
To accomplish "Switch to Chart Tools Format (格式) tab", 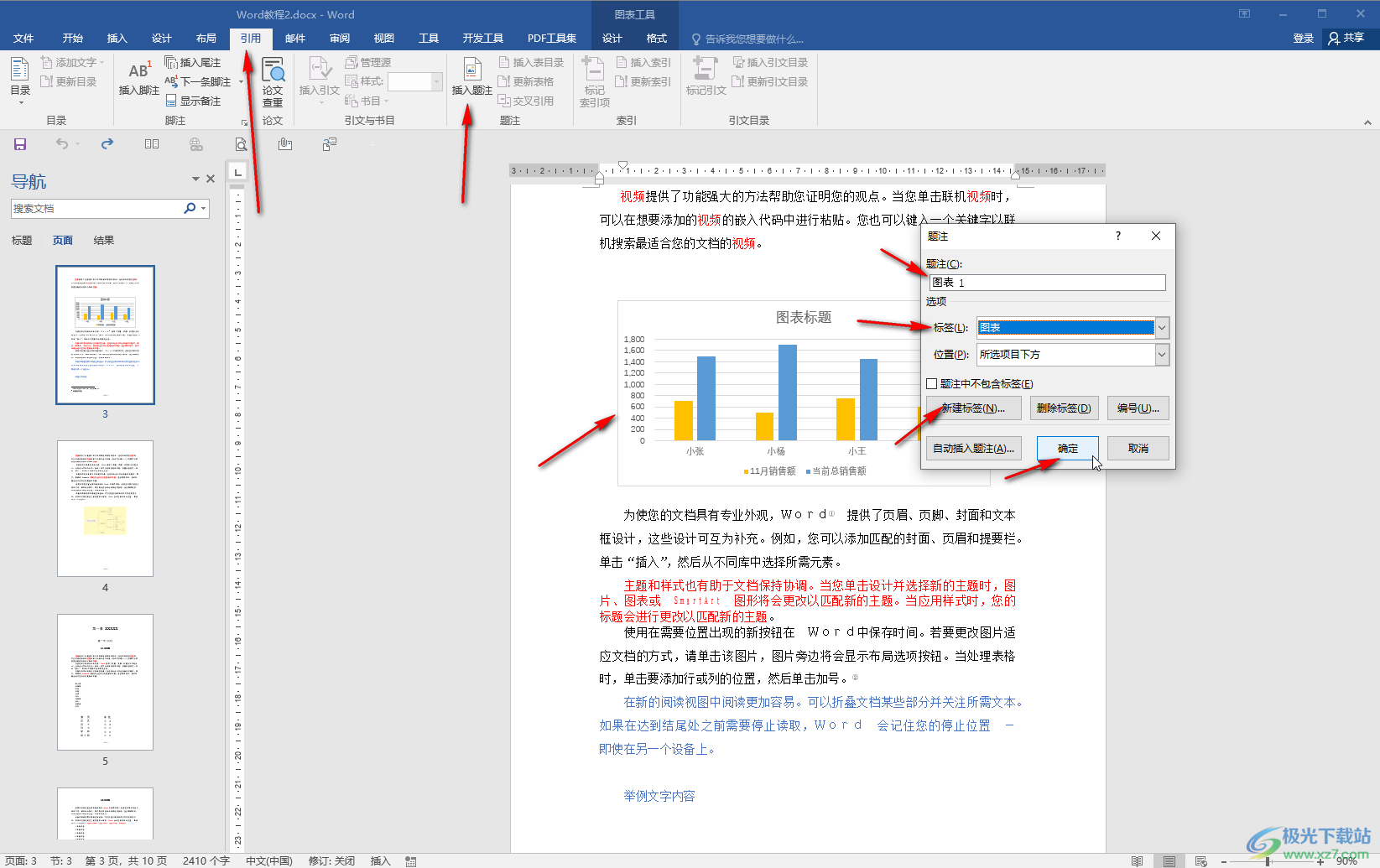I will click(x=657, y=38).
